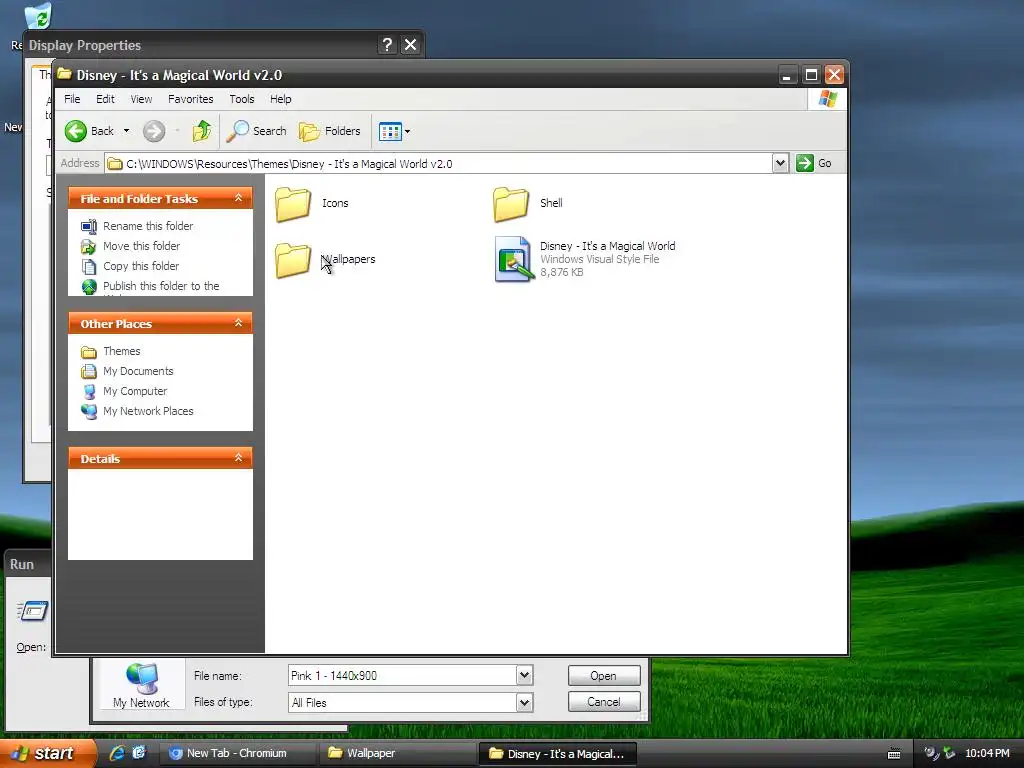Open the View menu
The height and width of the screenshot is (768, 1024).
click(141, 99)
